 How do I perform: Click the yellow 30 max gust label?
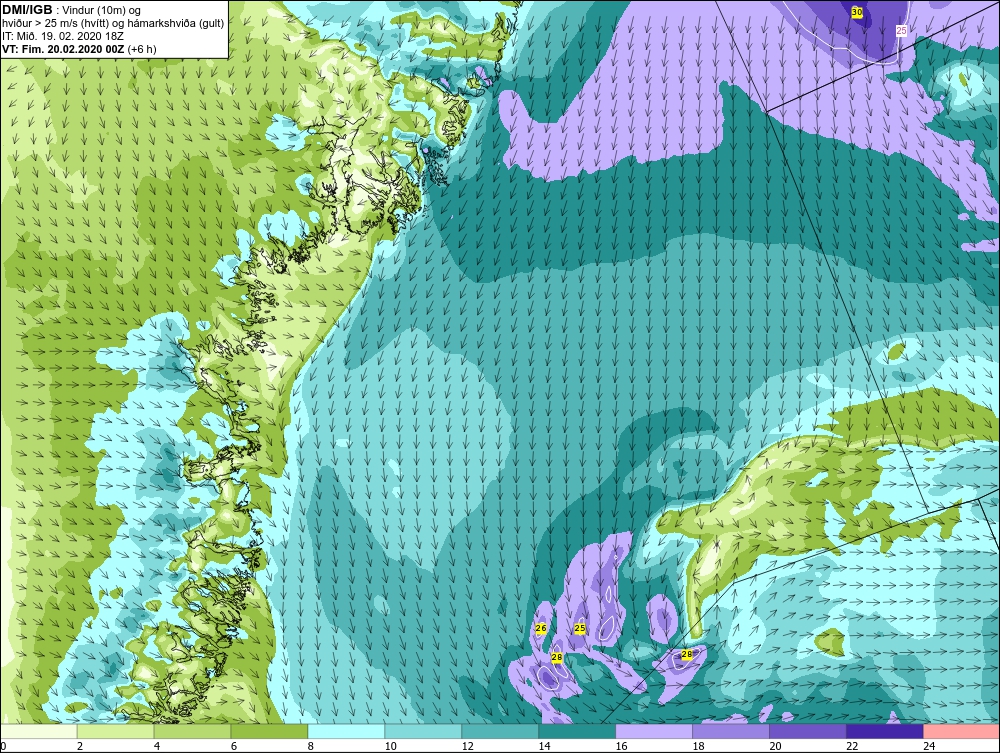(857, 12)
